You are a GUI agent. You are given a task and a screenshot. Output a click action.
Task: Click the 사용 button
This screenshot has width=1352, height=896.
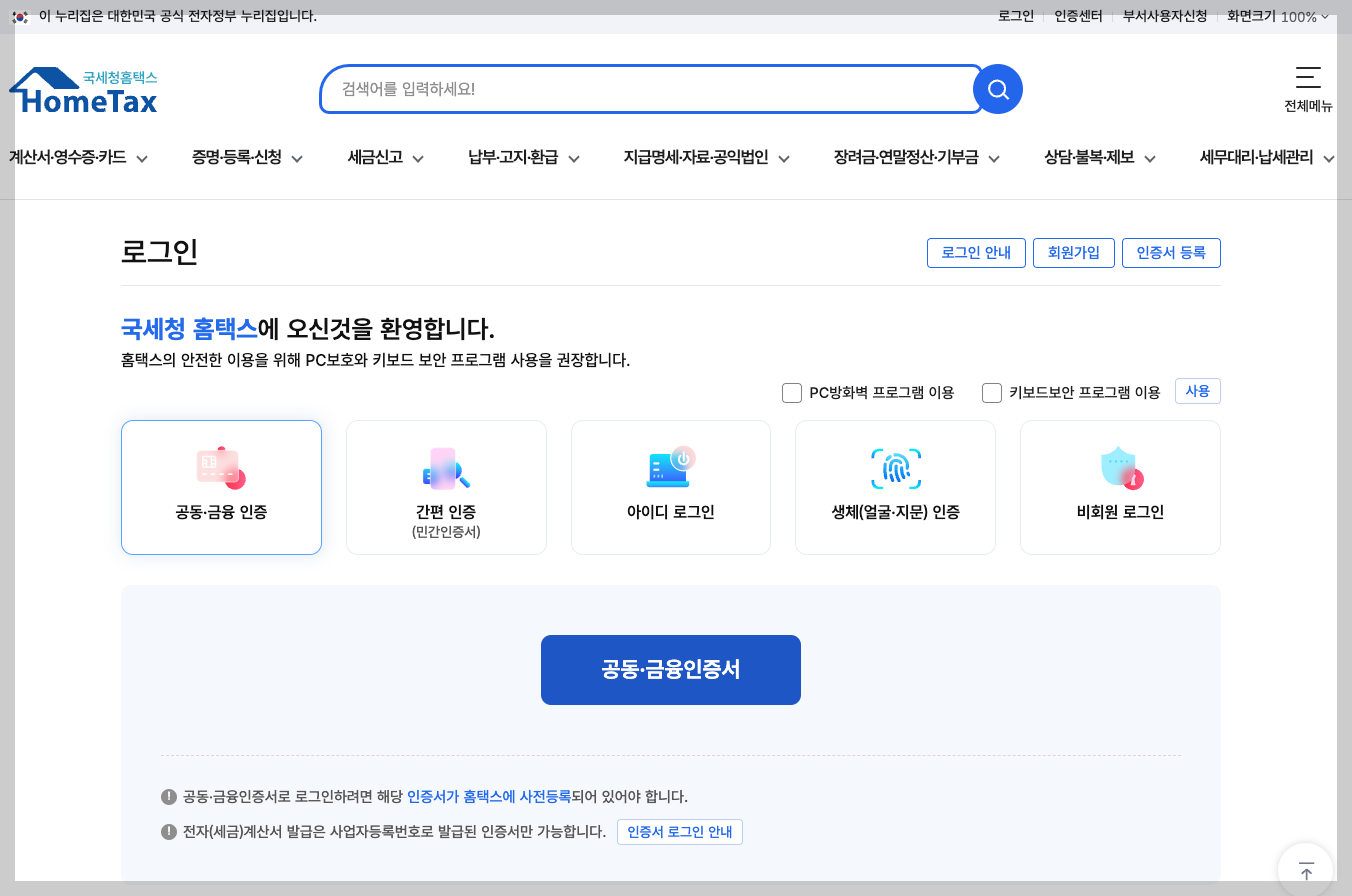(x=1198, y=391)
